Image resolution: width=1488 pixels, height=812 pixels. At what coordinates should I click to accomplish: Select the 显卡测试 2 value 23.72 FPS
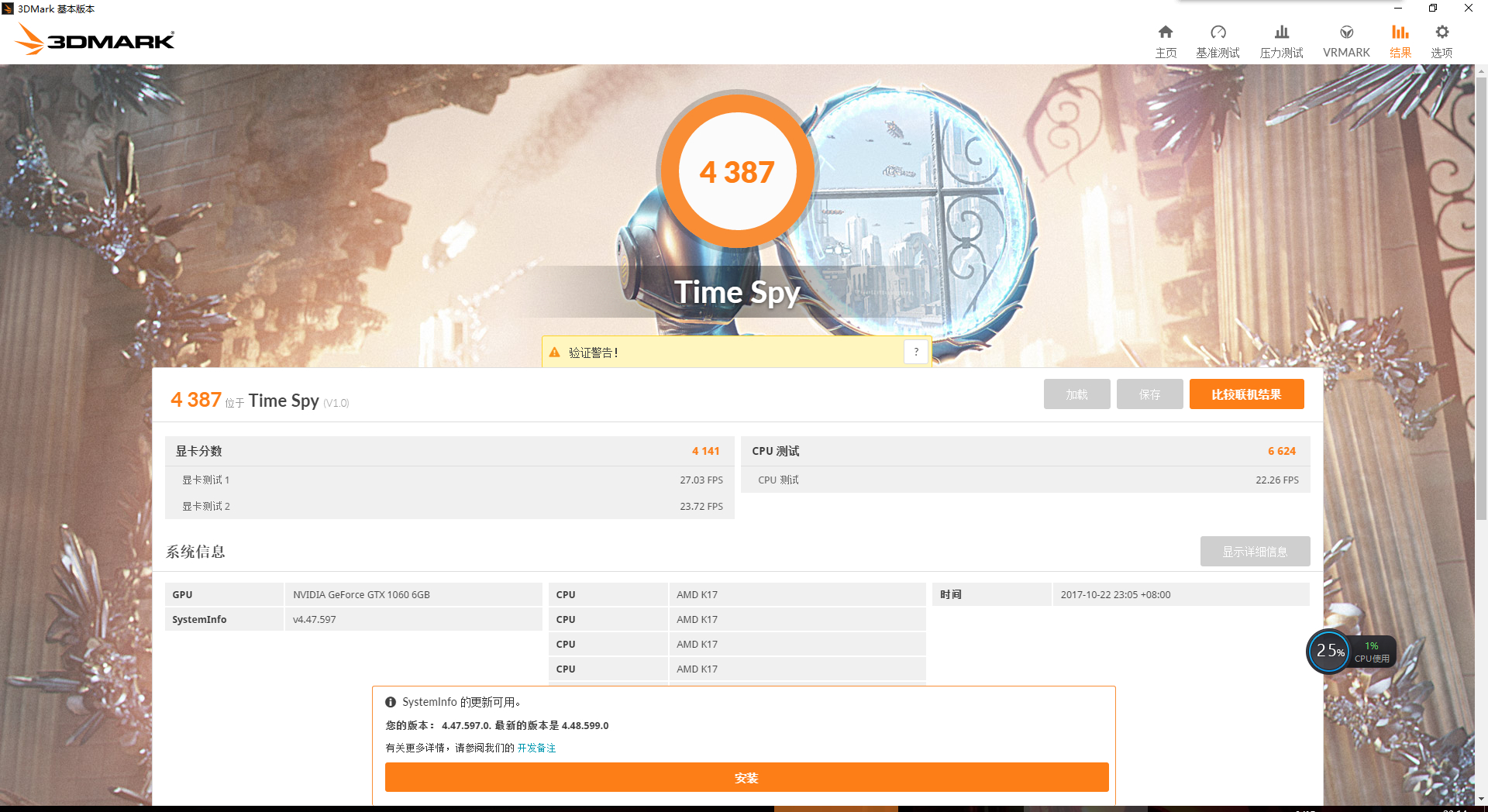[701, 506]
